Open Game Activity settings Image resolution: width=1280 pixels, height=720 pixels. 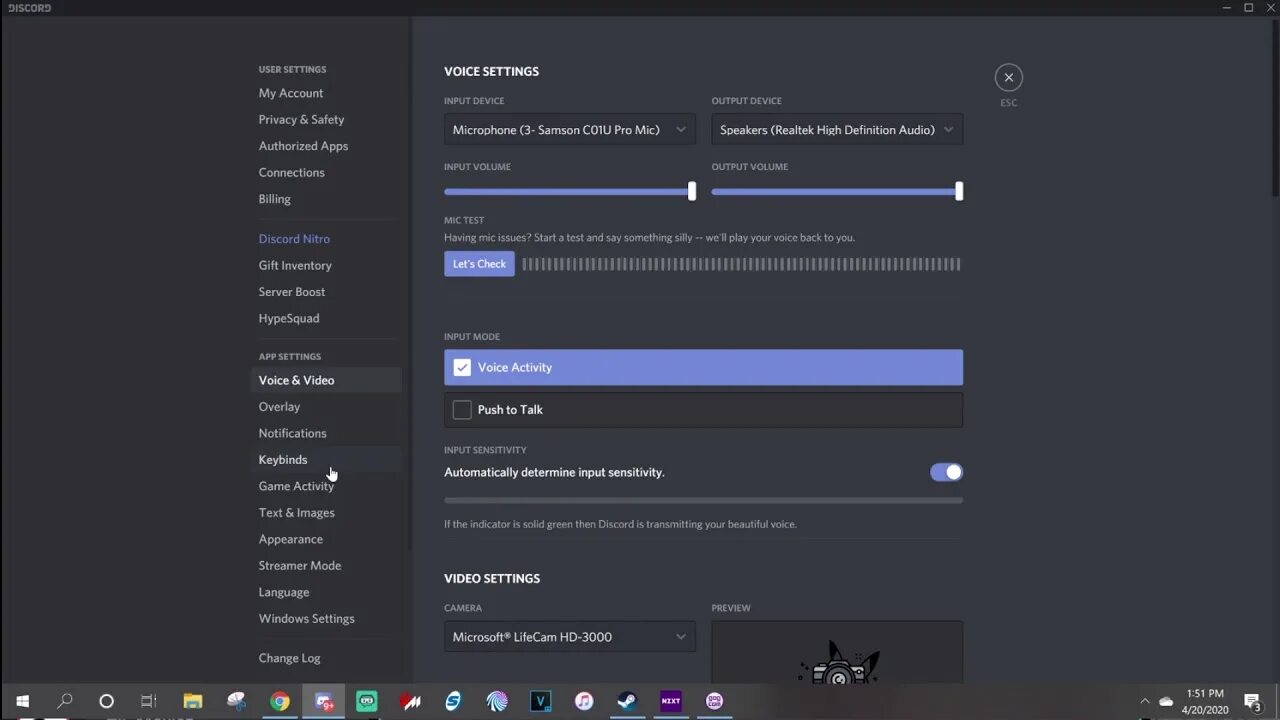pyautogui.click(x=296, y=486)
